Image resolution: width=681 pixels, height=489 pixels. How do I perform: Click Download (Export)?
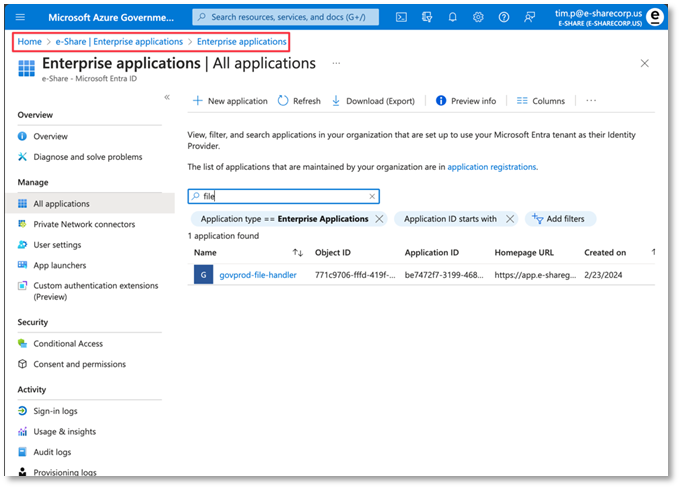[x=374, y=101]
